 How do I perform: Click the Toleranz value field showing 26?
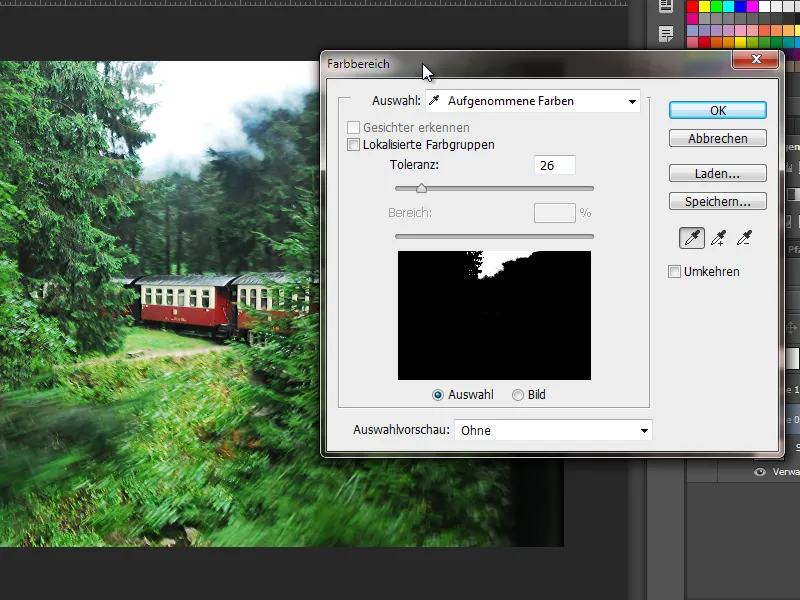[x=555, y=165]
